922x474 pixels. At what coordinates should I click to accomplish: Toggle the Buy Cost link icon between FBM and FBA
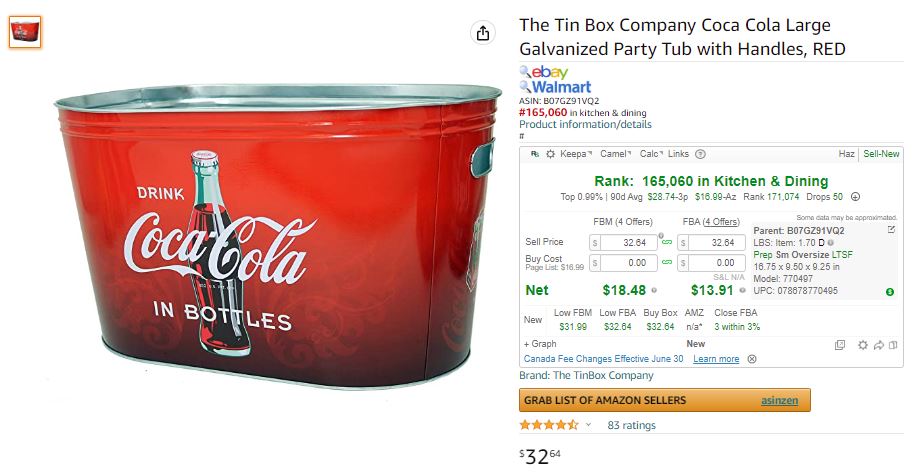pyautogui.click(x=667, y=262)
